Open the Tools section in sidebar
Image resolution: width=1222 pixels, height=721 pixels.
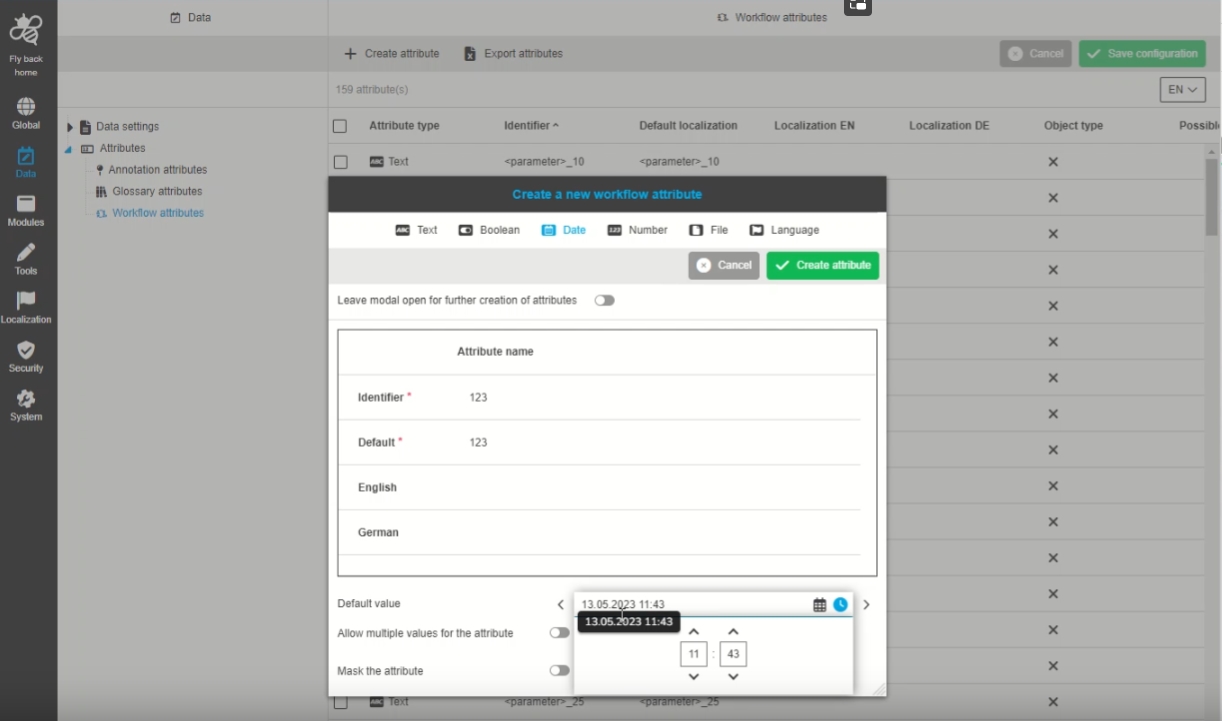coord(26,259)
